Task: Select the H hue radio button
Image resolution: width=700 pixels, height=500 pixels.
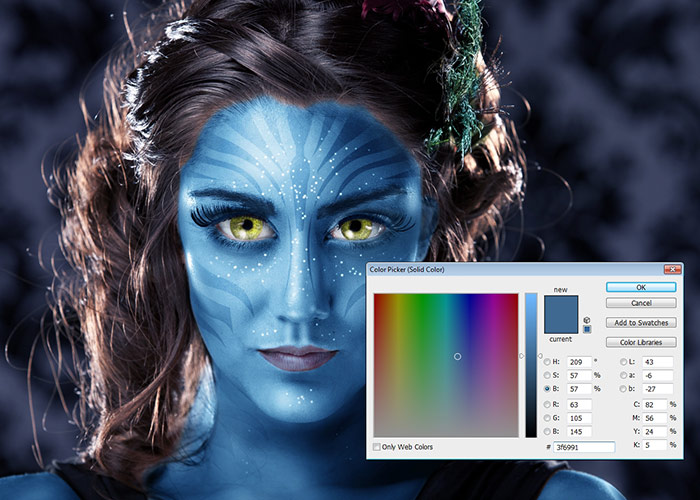Action: pos(547,362)
